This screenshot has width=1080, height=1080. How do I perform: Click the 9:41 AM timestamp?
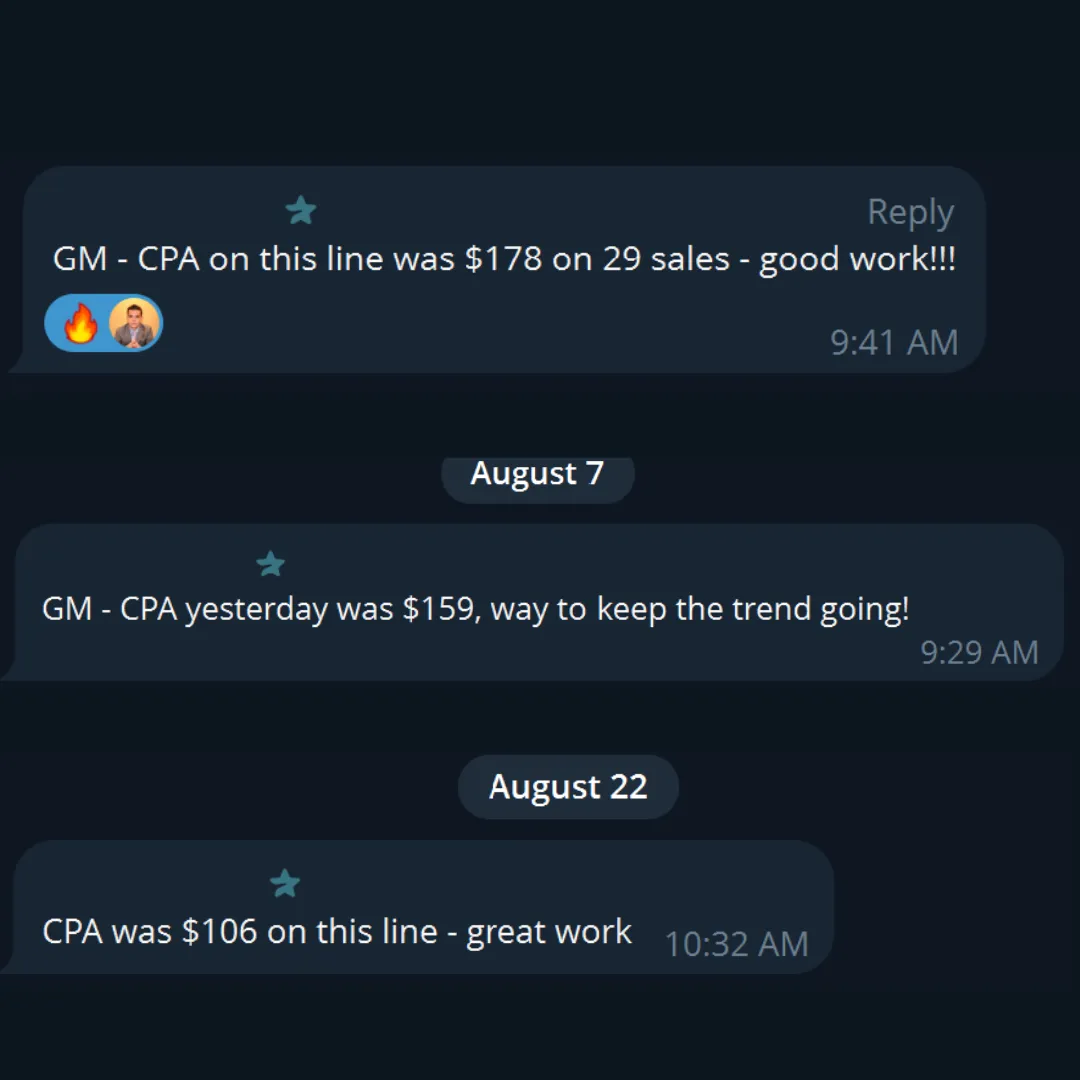(894, 343)
